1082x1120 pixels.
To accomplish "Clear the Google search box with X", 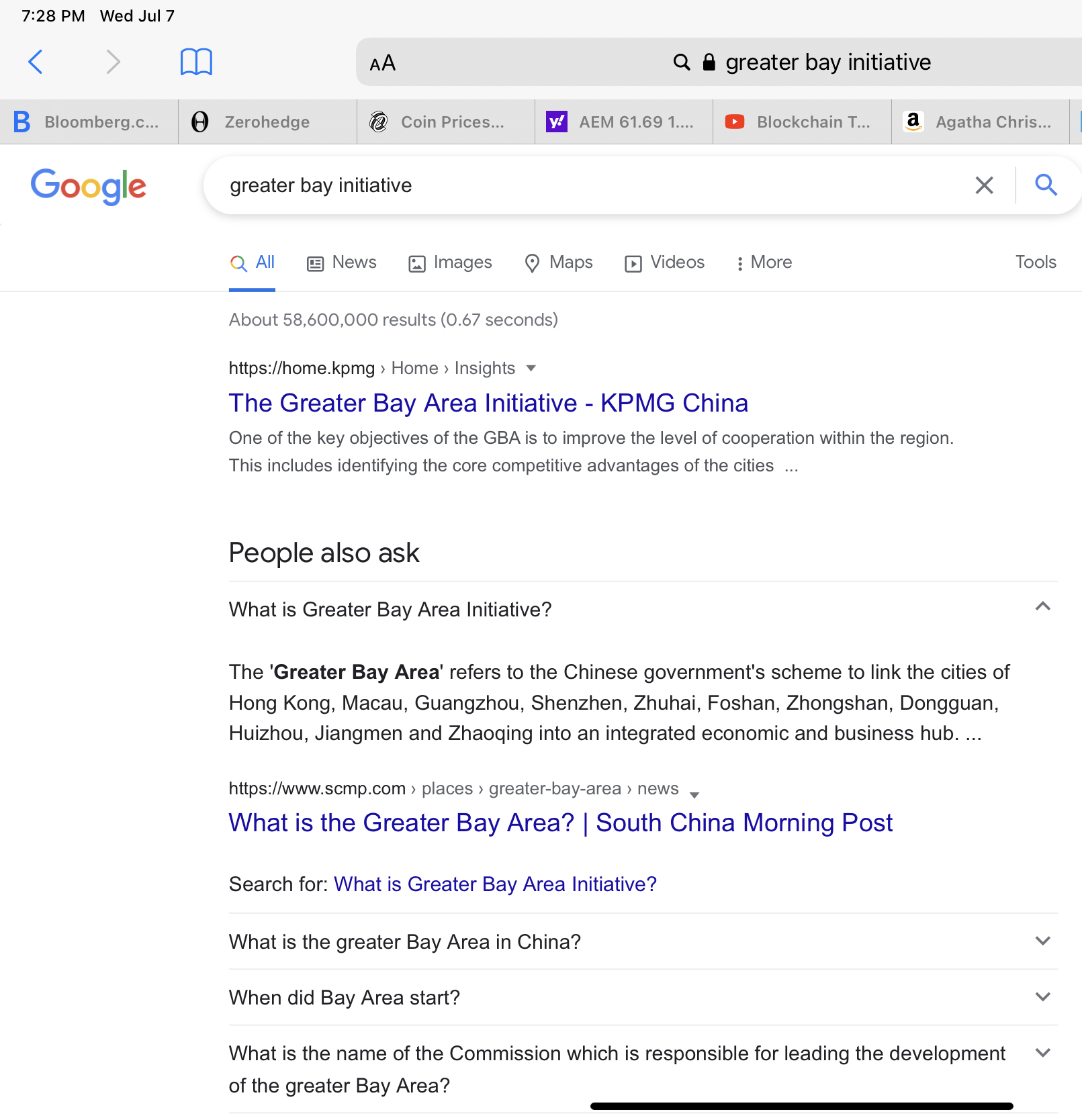I will 984,185.
